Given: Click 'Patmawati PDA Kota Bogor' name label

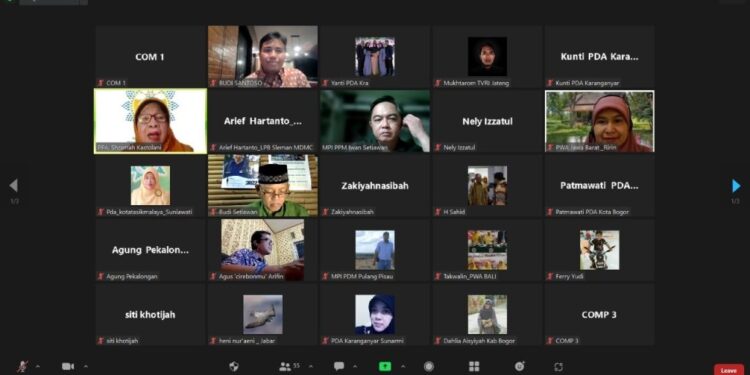Looking at the screenshot, I should click(592, 212).
